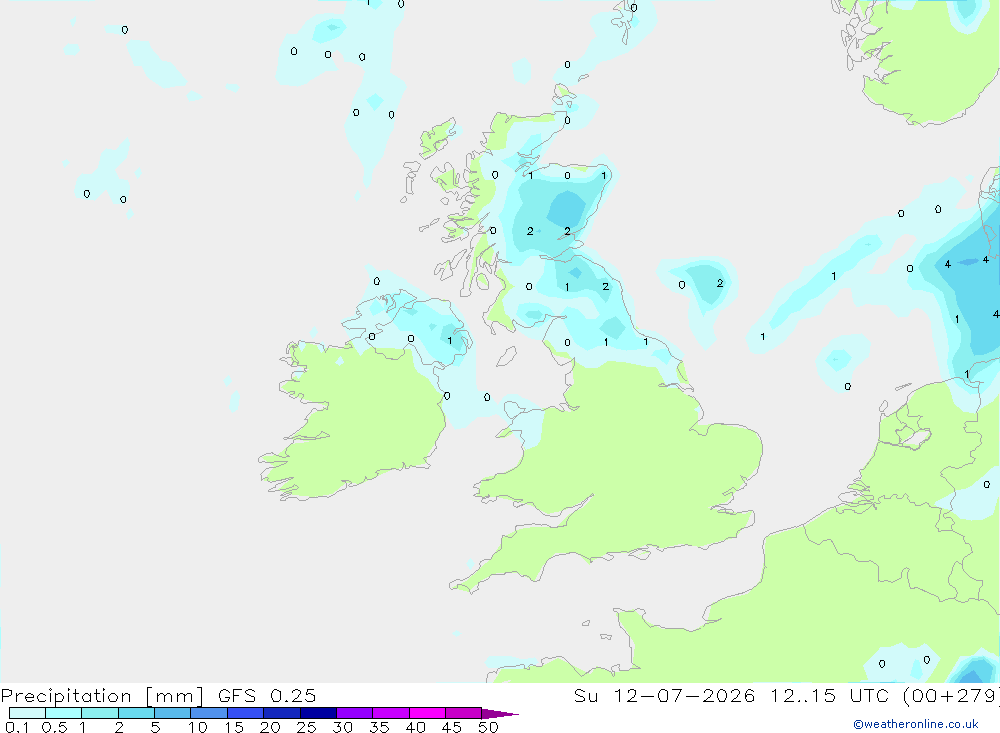The image size is (1000, 733).
Task: Pick the 40–45 mm magenta legend swatch
Action: coord(427,713)
